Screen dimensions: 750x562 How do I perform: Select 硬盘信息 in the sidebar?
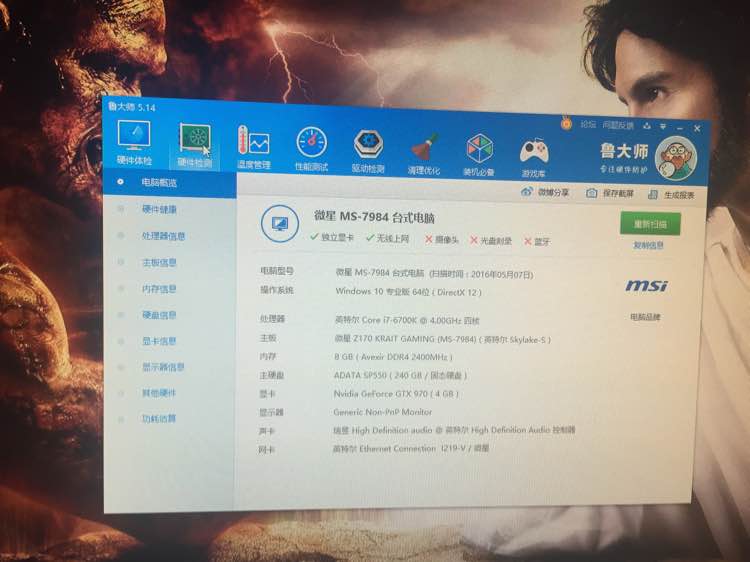coord(159,315)
